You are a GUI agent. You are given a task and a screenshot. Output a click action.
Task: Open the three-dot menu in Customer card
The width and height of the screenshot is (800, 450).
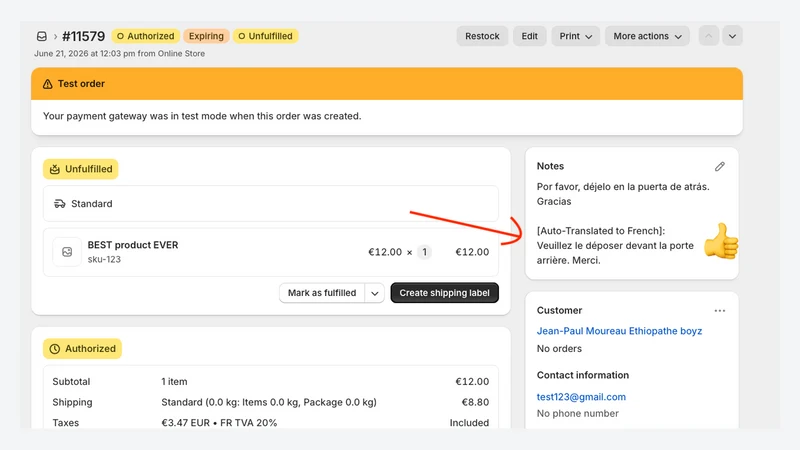[x=719, y=311]
